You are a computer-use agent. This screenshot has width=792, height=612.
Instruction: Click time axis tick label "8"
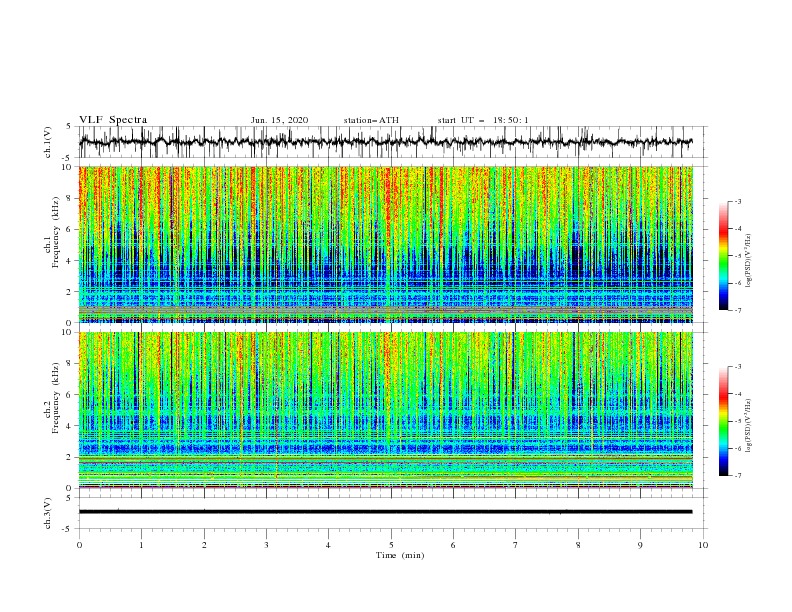pyautogui.click(x=578, y=545)
